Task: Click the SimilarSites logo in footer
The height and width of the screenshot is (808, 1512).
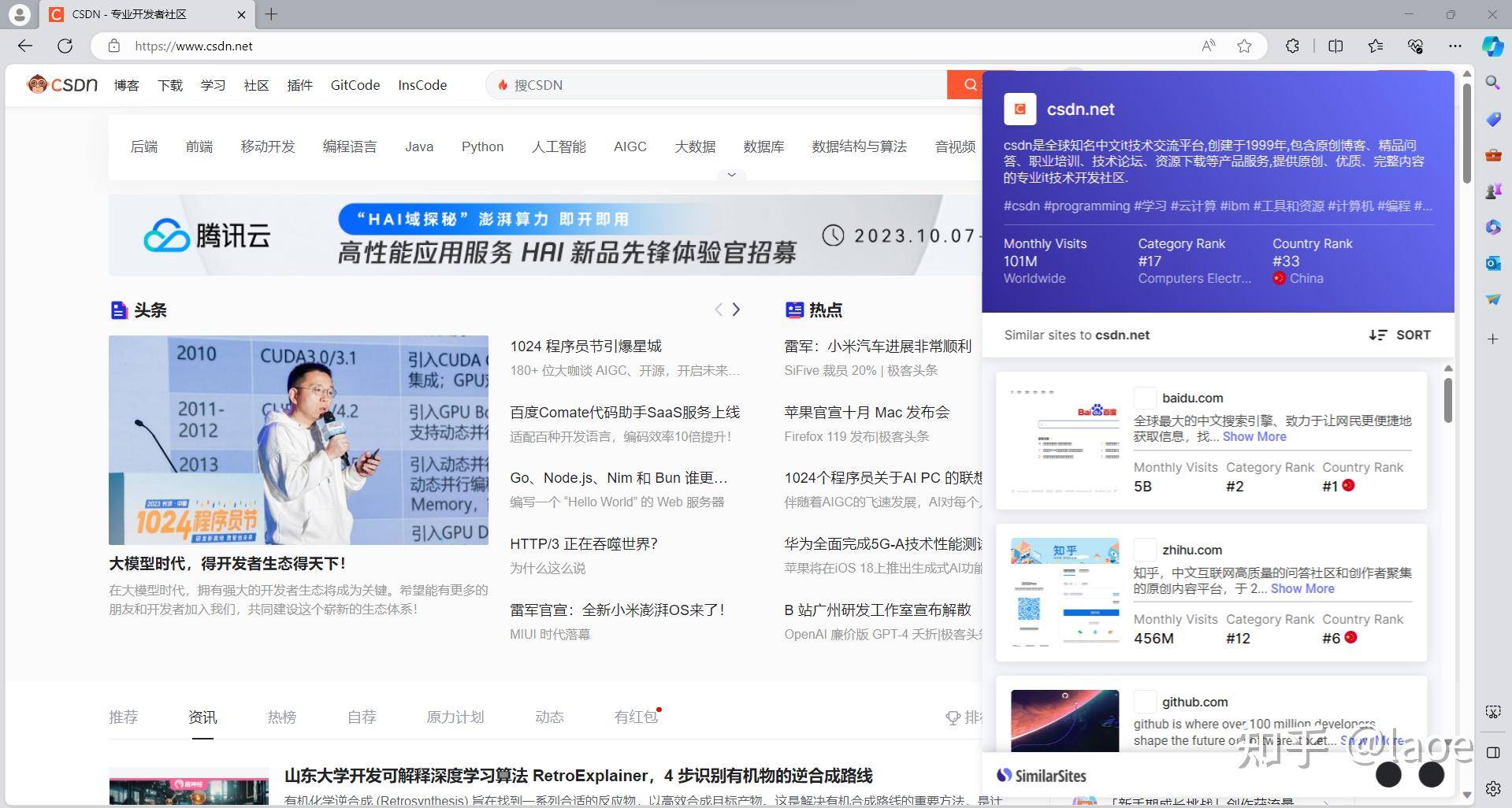Action: [1042, 776]
